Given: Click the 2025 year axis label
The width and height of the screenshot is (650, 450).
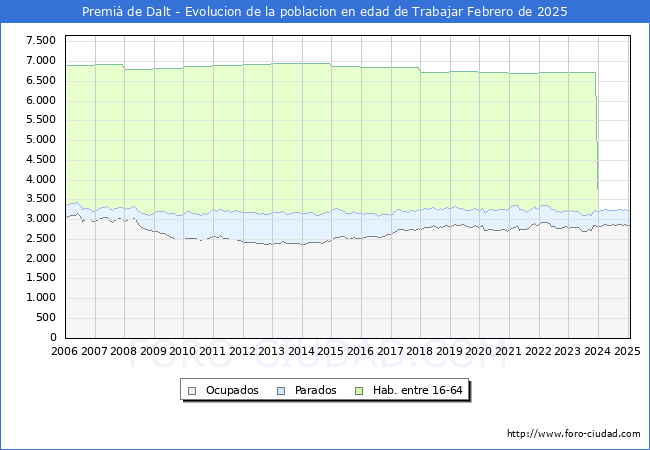Looking at the screenshot, I should click(x=627, y=351).
